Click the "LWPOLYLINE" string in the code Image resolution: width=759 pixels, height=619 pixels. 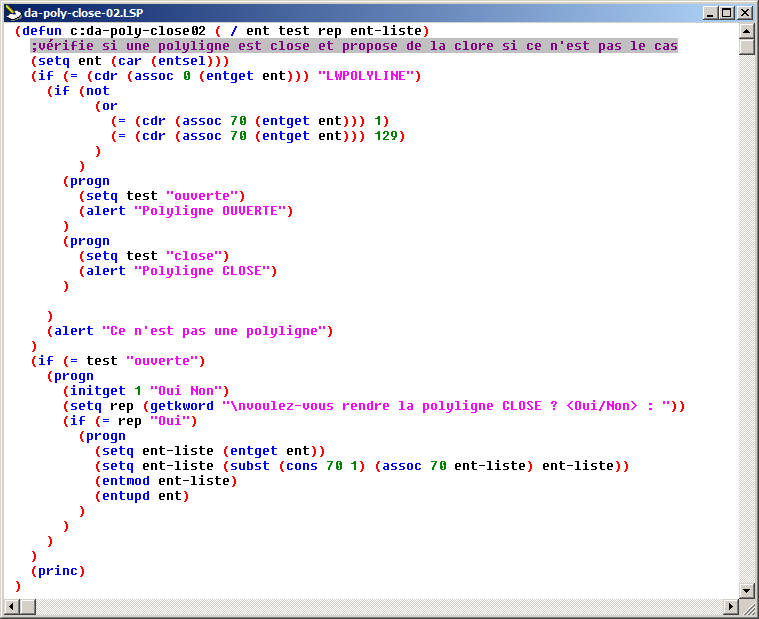[370, 76]
